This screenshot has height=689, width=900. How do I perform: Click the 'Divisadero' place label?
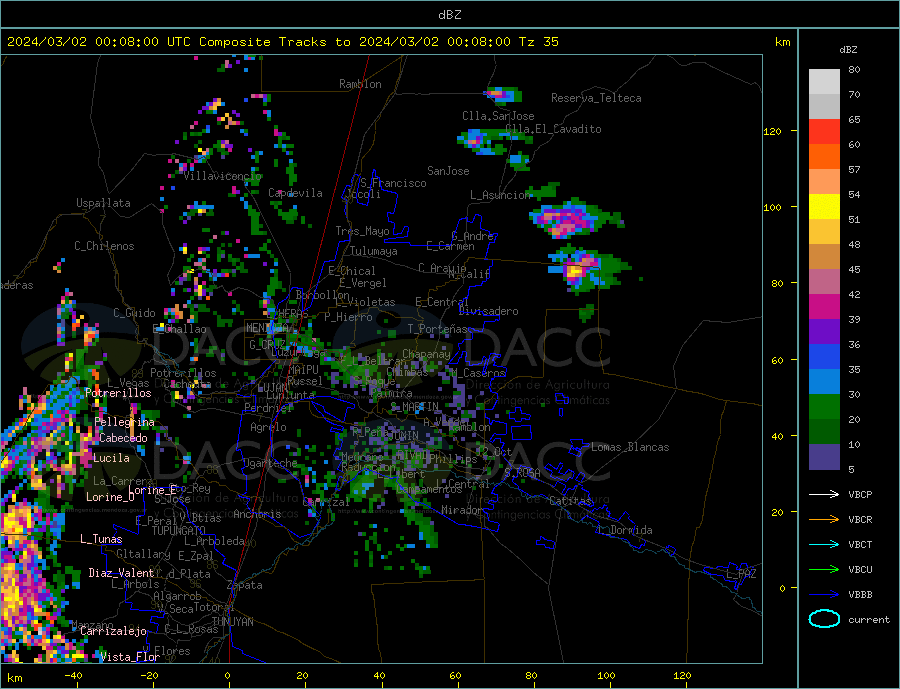(488, 311)
